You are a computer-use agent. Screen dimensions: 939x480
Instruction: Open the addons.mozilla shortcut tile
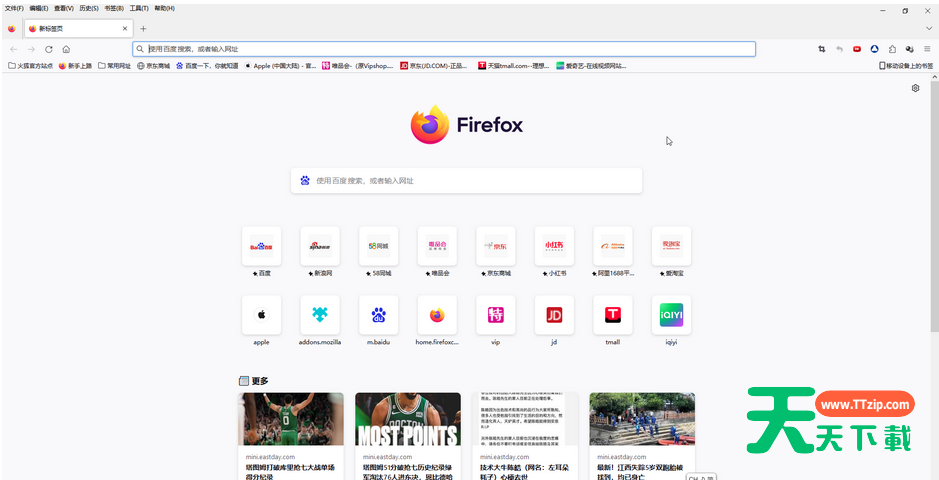point(320,315)
